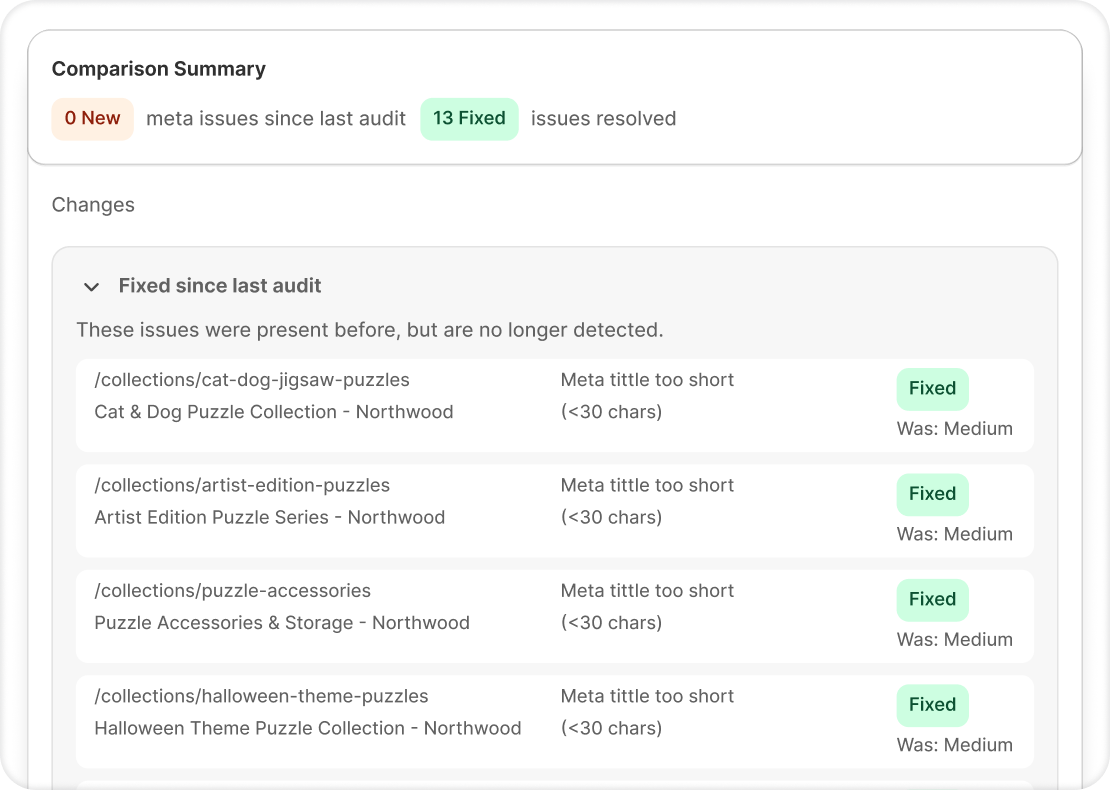Click Was: Medium label in halloween row
1110x790 pixels.
point(954,745)
